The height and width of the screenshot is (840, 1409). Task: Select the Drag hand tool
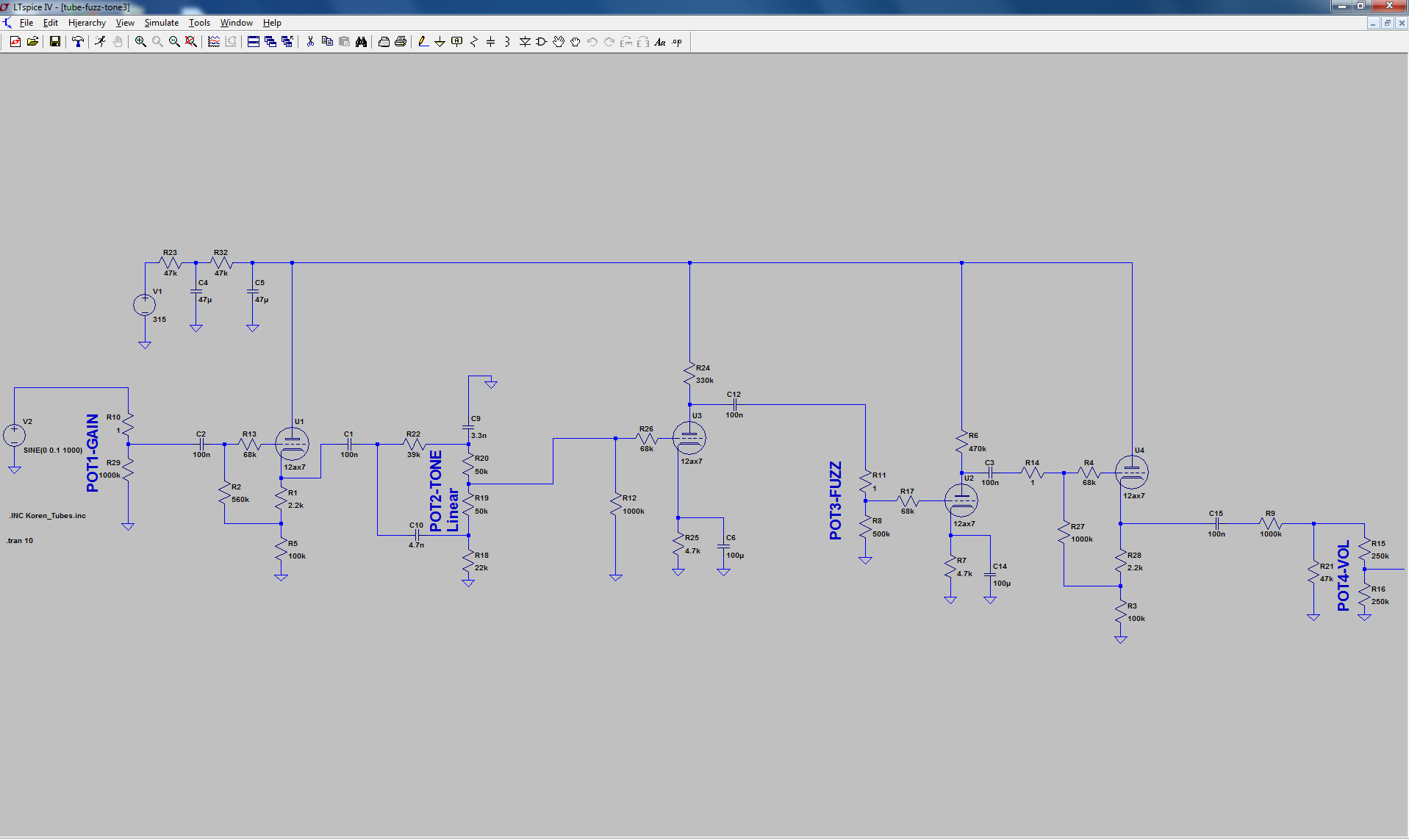tap(576, 42)
